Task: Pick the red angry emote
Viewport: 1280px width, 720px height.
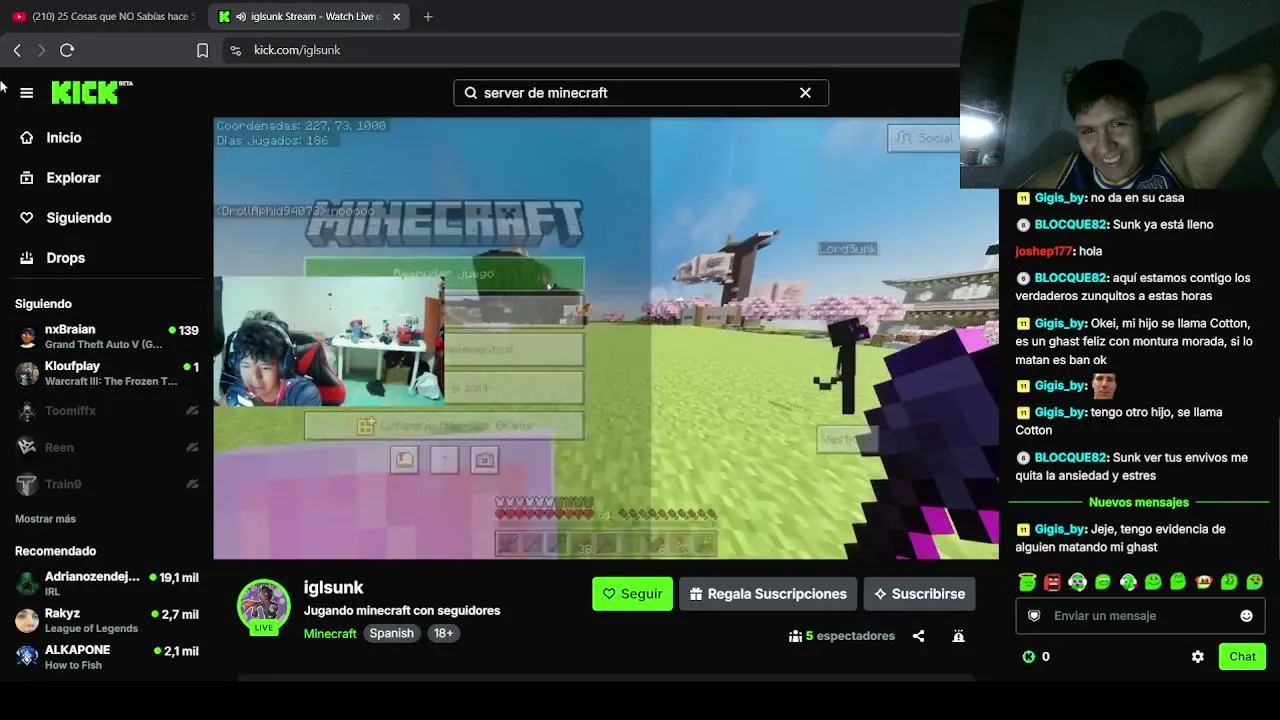Action: pos(1052,582)
